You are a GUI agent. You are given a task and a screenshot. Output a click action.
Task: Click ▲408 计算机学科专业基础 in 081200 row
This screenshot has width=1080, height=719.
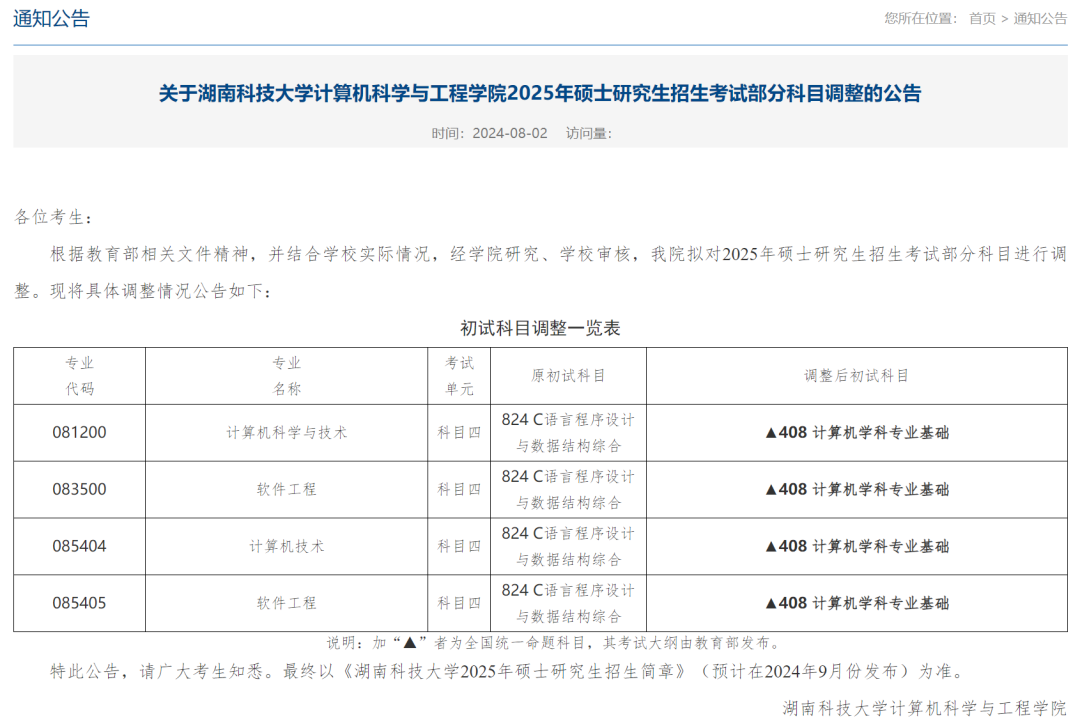(857, 433)
